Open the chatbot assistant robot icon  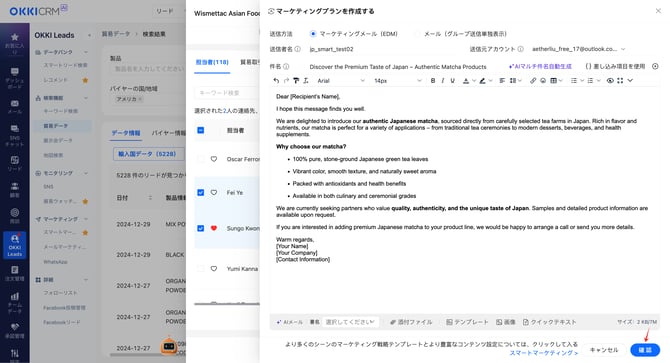click(169, 346)
